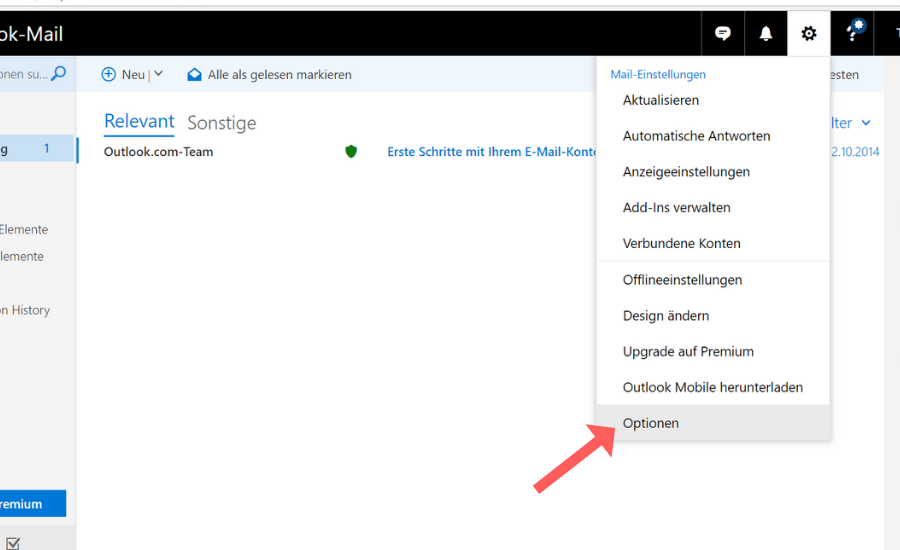Open the Tasks checkmark icon in sidebar
The height and width of the screenshot is (550, 900).
[x=13, y=543]
